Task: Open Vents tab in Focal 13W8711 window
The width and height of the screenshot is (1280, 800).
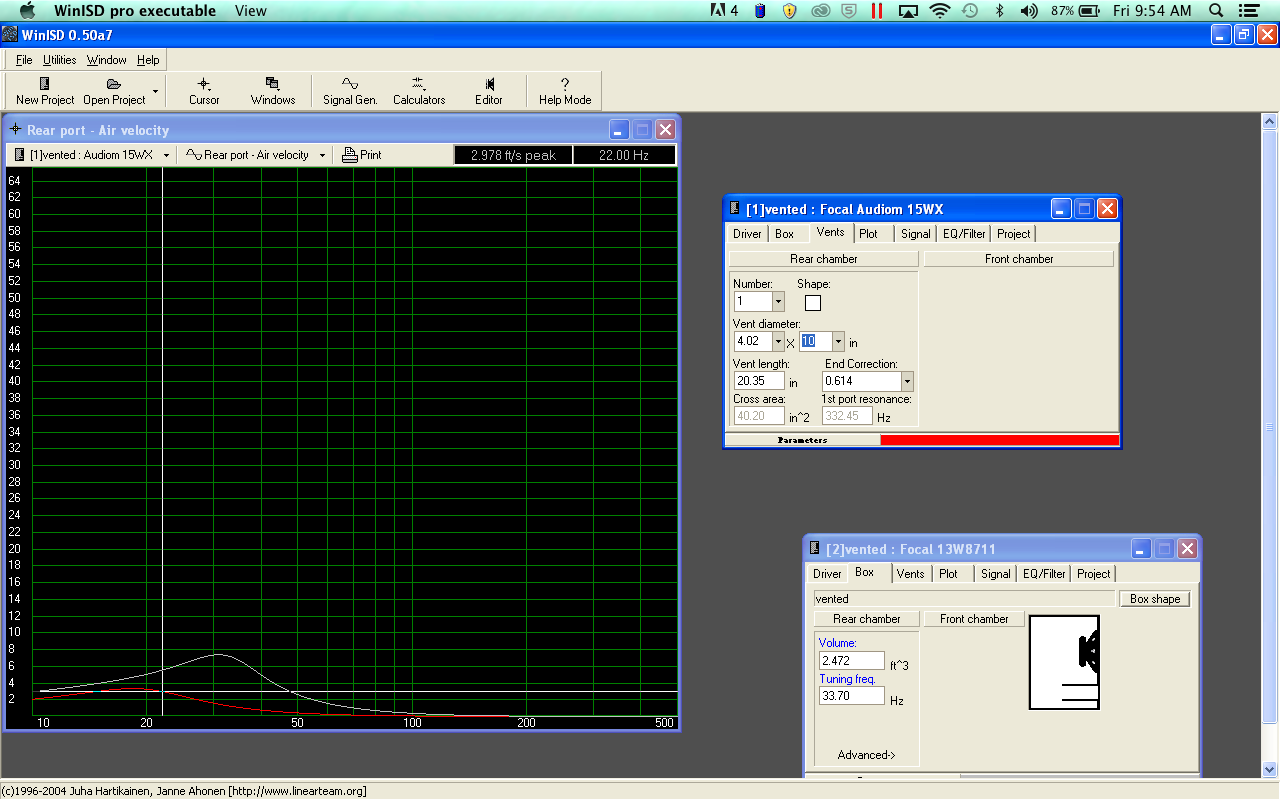Action: 911,573
